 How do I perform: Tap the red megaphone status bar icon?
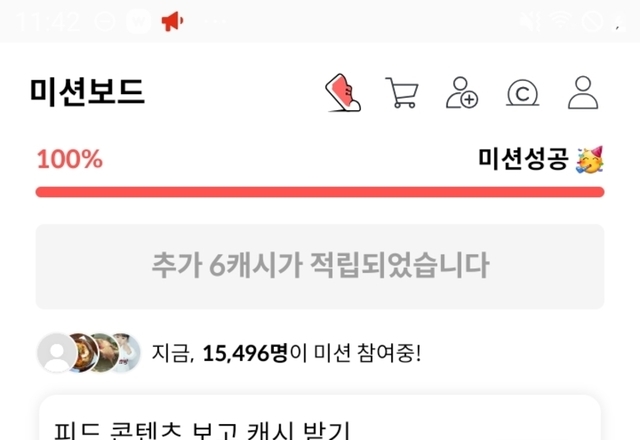[172, 21]
